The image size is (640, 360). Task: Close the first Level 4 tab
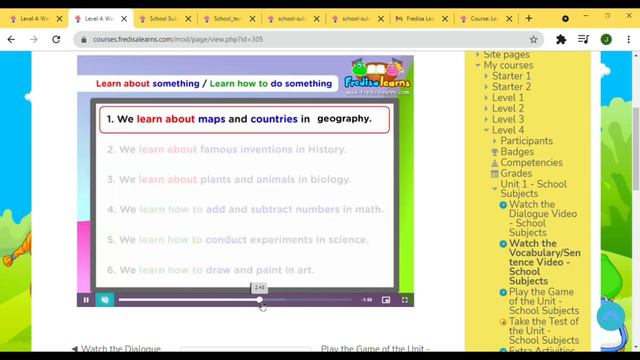tap(60, 19)
